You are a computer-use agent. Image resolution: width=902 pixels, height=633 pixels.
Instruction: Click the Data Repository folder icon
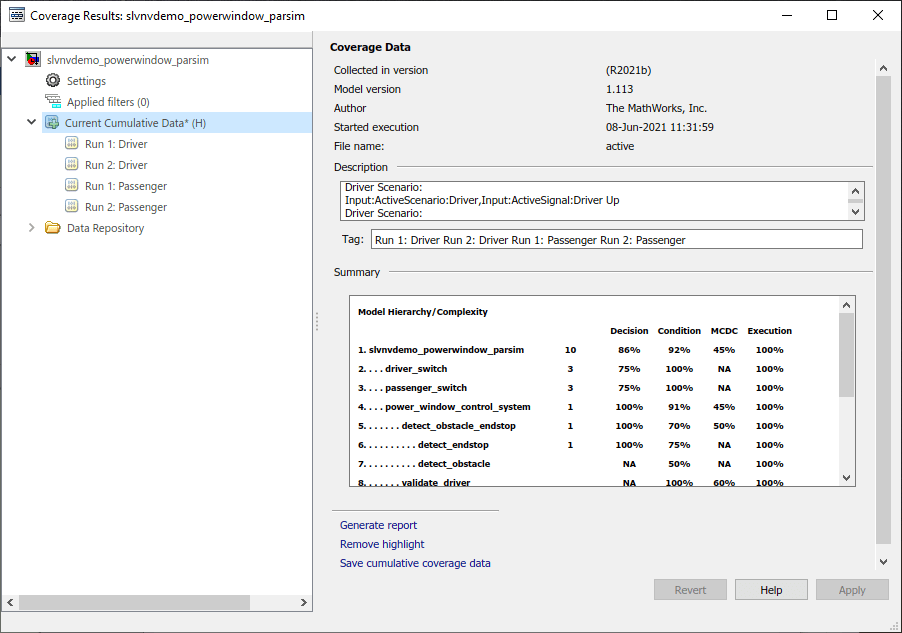tap(53, 228)
